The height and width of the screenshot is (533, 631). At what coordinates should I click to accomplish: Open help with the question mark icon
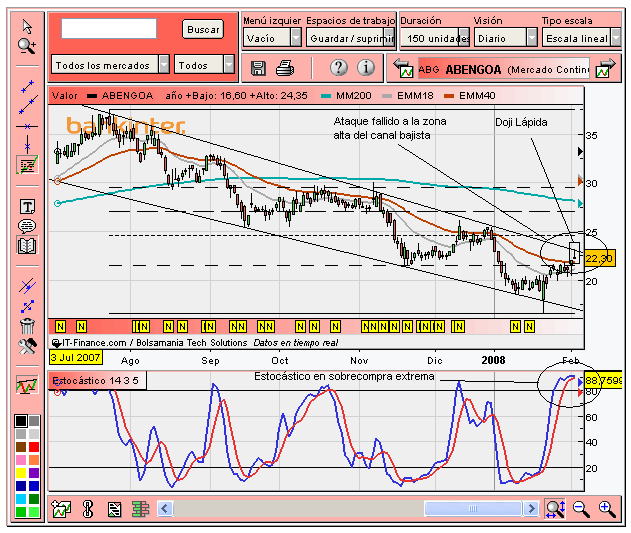pyautogui.click(x=339, y=68)
